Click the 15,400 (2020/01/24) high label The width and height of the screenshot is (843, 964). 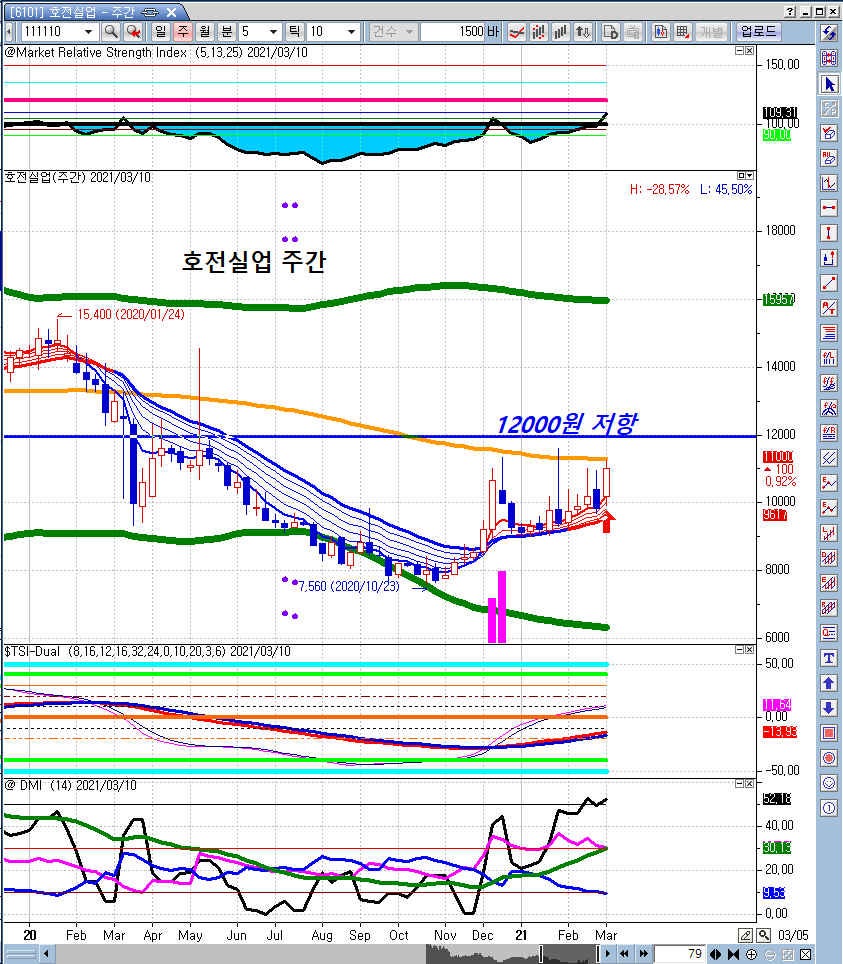click(x=130, y=315)
